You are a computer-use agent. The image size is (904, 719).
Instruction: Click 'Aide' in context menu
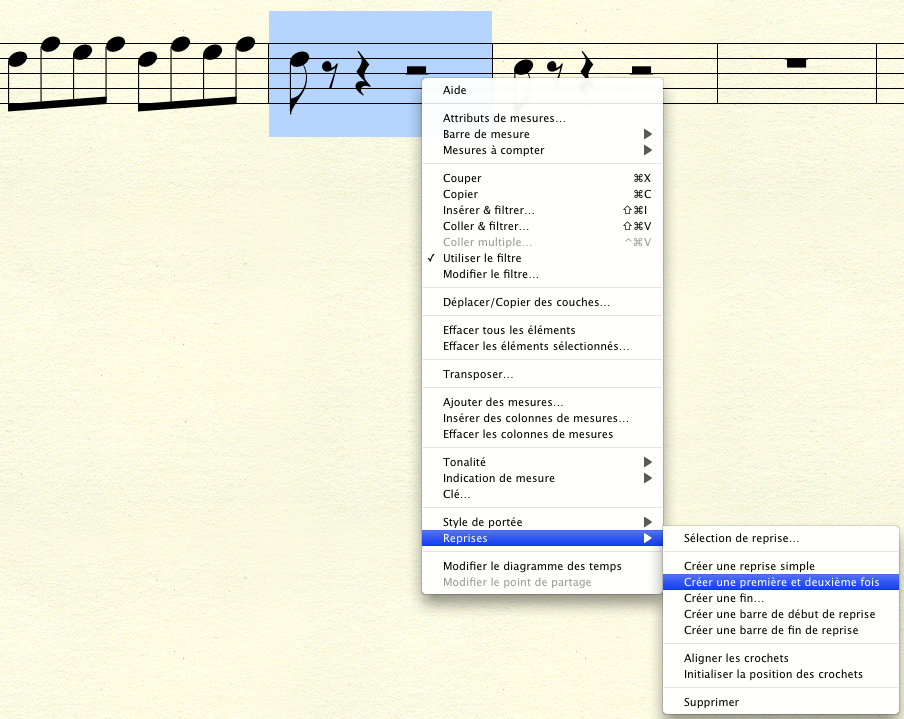(454, 90)
